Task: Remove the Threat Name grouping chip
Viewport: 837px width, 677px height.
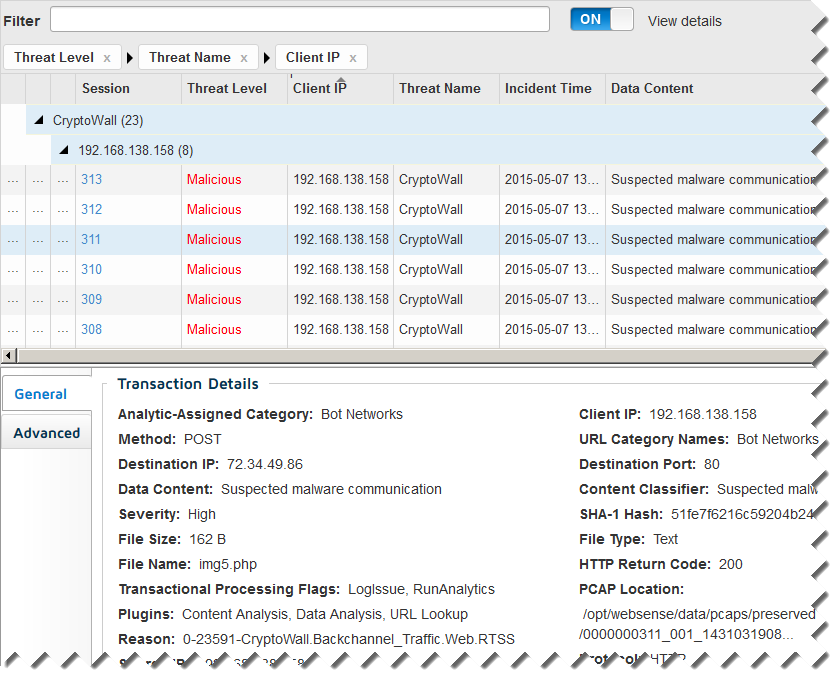Action: [x=244, y=58]
